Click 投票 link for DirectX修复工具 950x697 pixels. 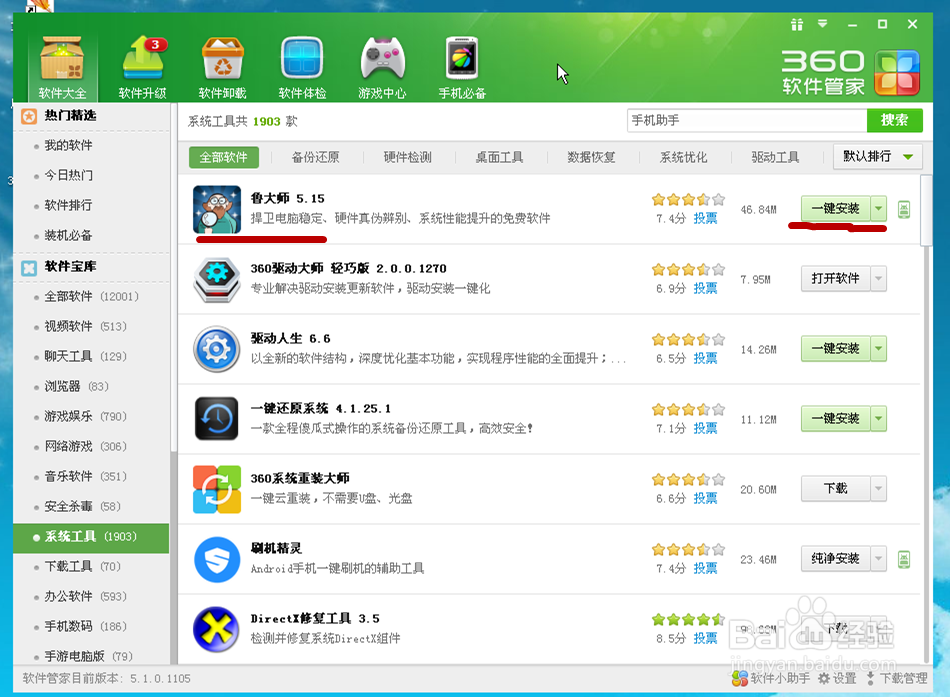point(705,638)
